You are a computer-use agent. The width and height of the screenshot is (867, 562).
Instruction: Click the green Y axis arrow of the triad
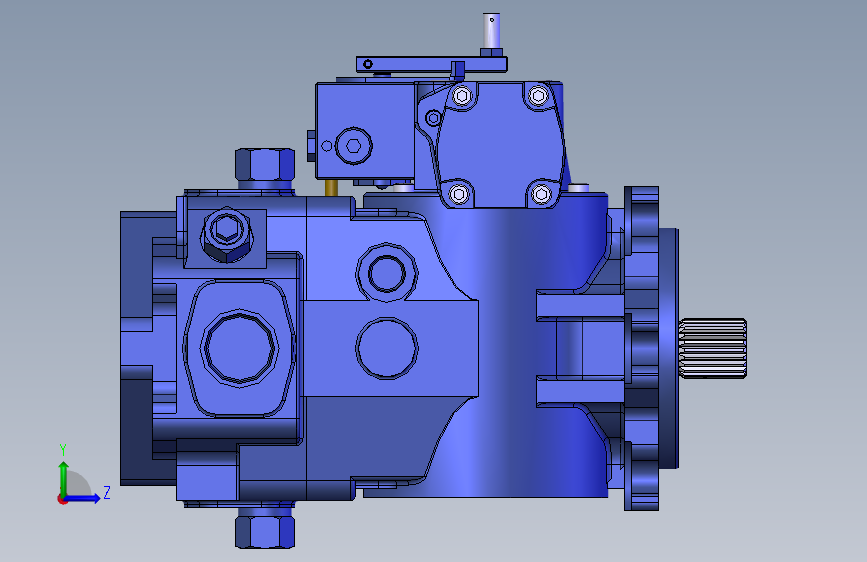point(64,477)
